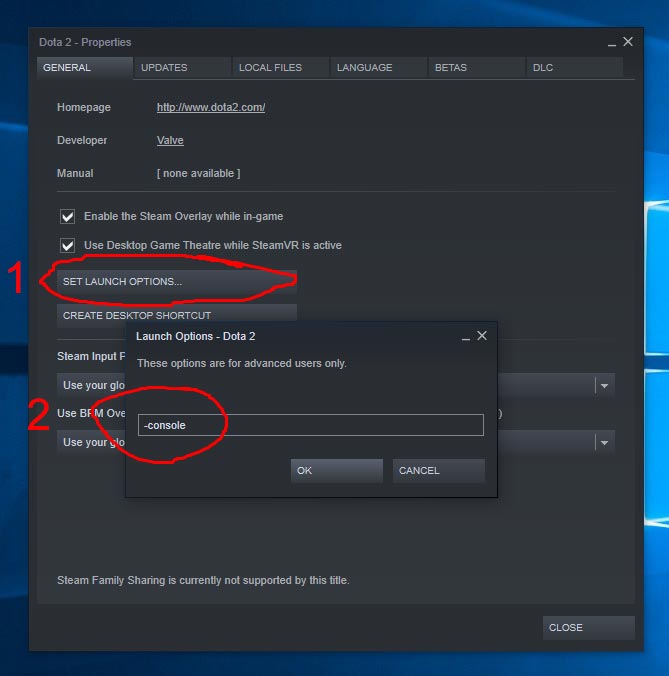Click CLOSE button in Properties window
669x676 pixels.
click(x=588, y=628)
